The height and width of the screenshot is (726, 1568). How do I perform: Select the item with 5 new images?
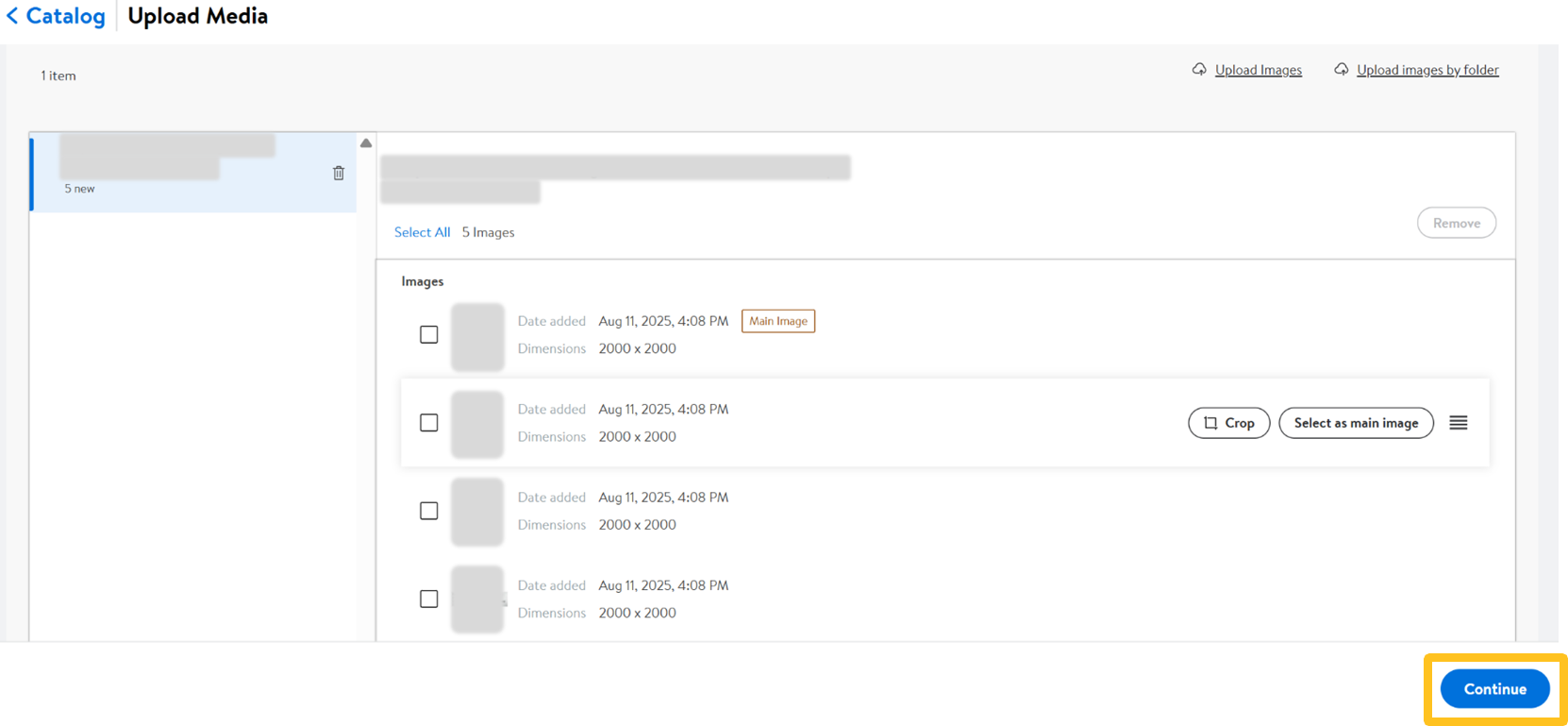189,173
